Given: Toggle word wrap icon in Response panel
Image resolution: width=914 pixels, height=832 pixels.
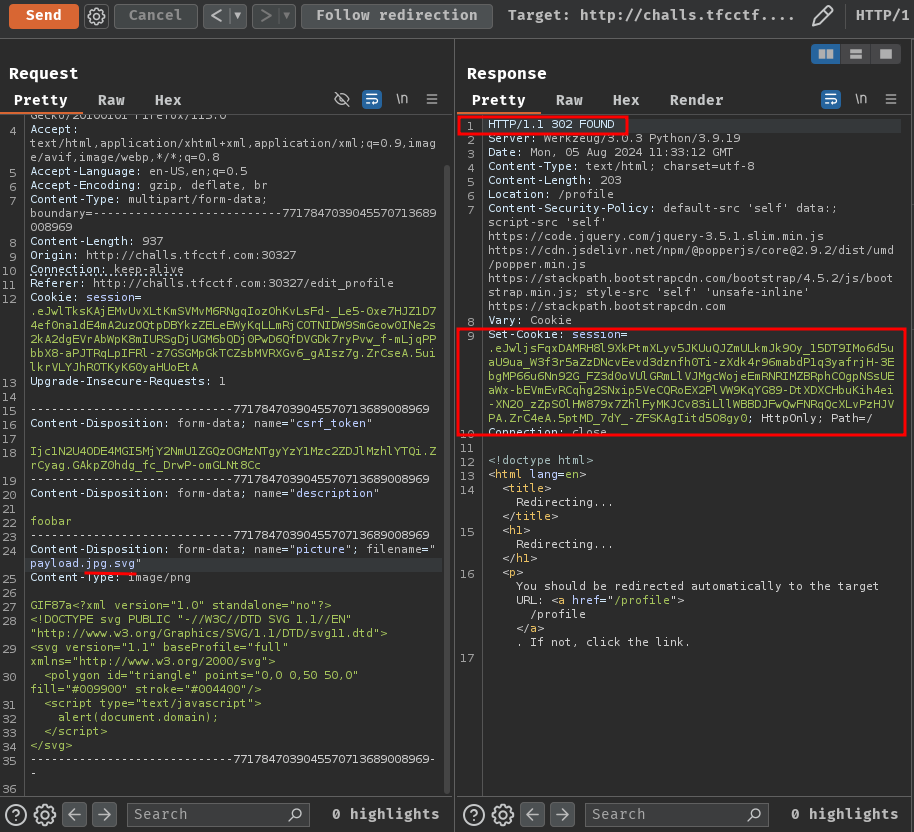Looking at the screenshot, I should 831,100.
